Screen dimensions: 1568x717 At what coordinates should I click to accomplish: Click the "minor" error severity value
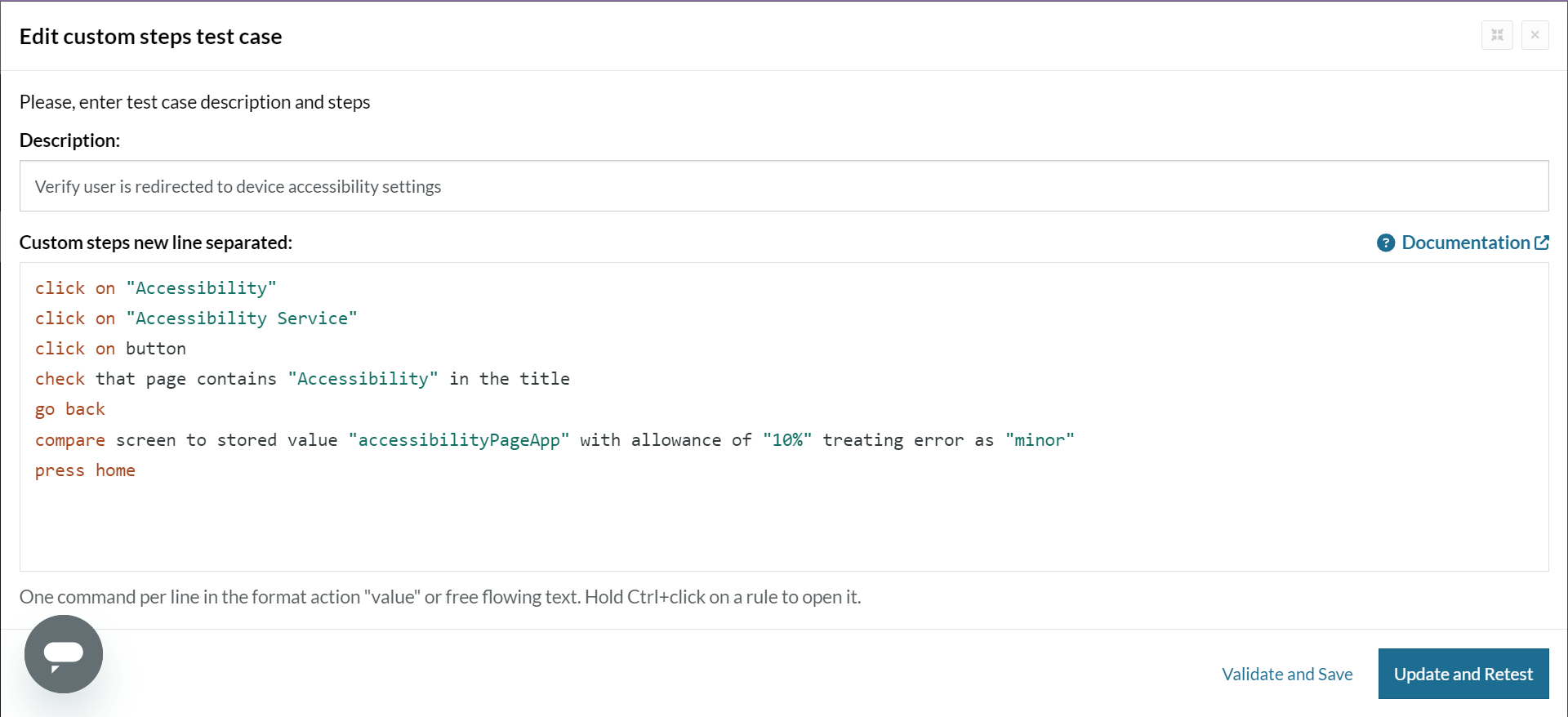(x=1039, y=440)
